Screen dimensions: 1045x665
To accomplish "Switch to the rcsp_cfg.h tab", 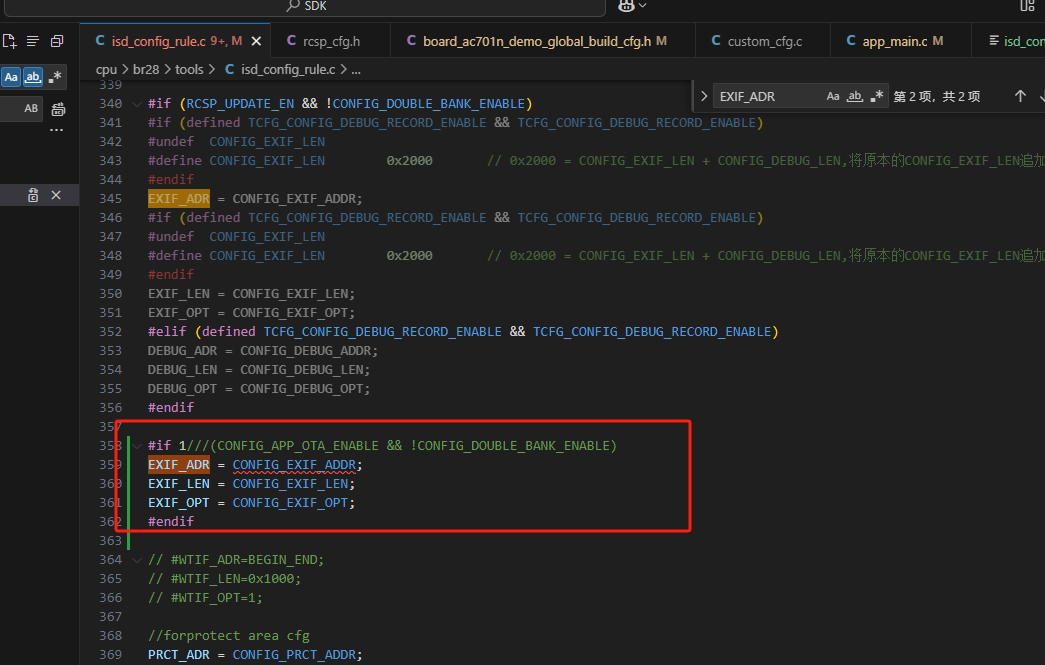I will point(331,41).
